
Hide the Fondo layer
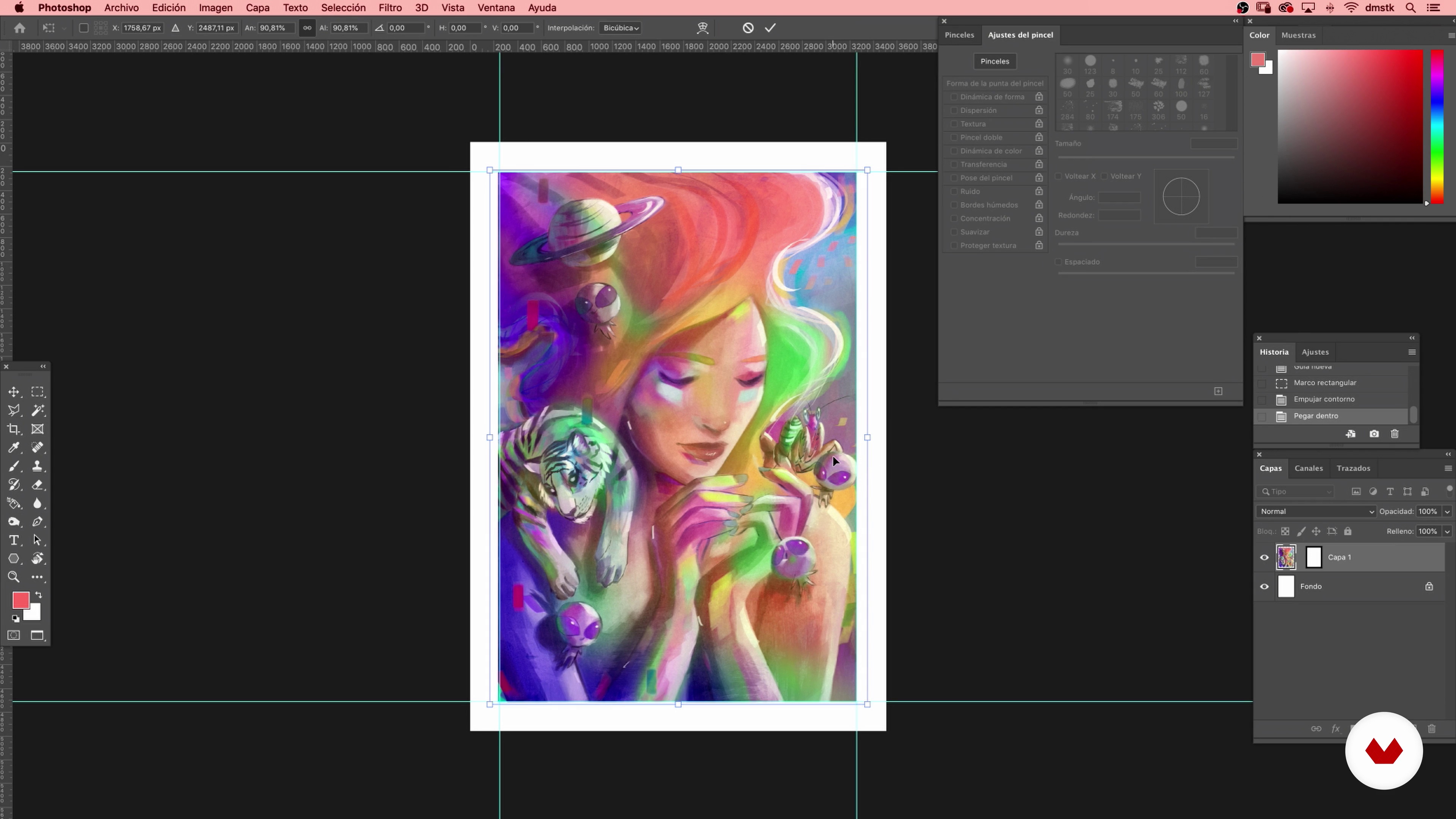(1265, 587)
